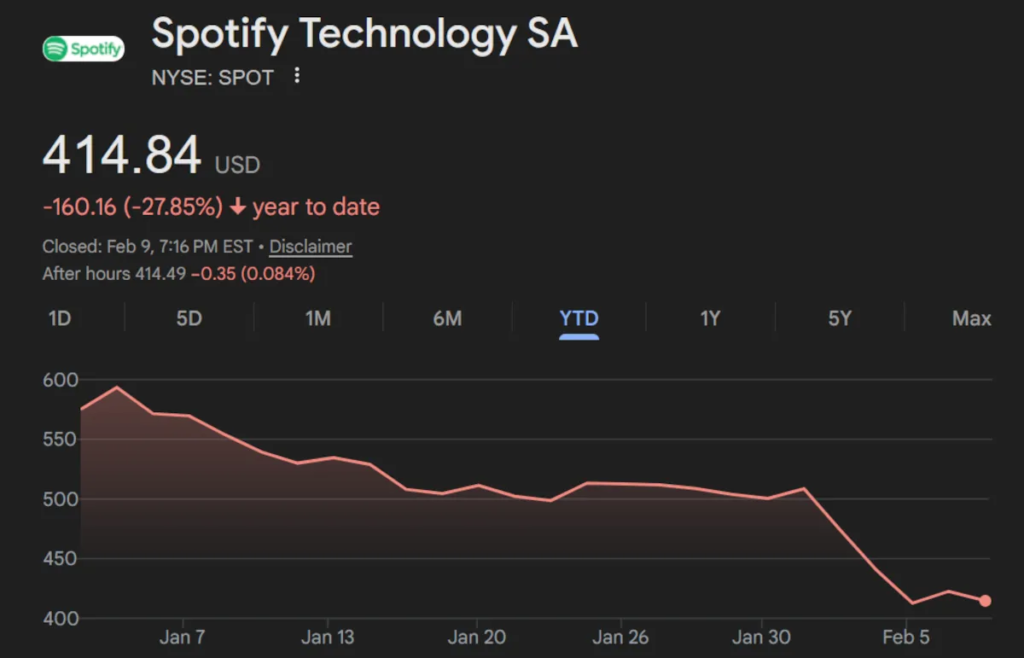Click the year to date change text
1024x658 pixels.
point(315,208)
